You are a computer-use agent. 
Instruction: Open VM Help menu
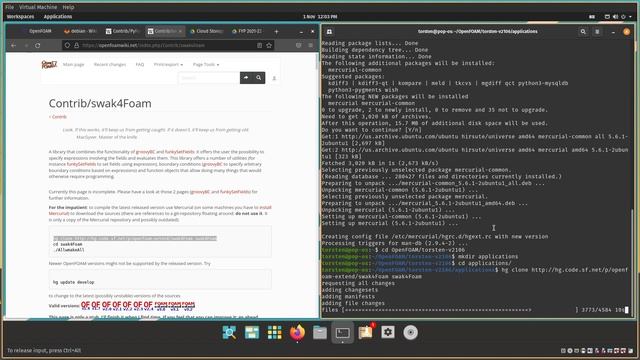pos(68,7)
